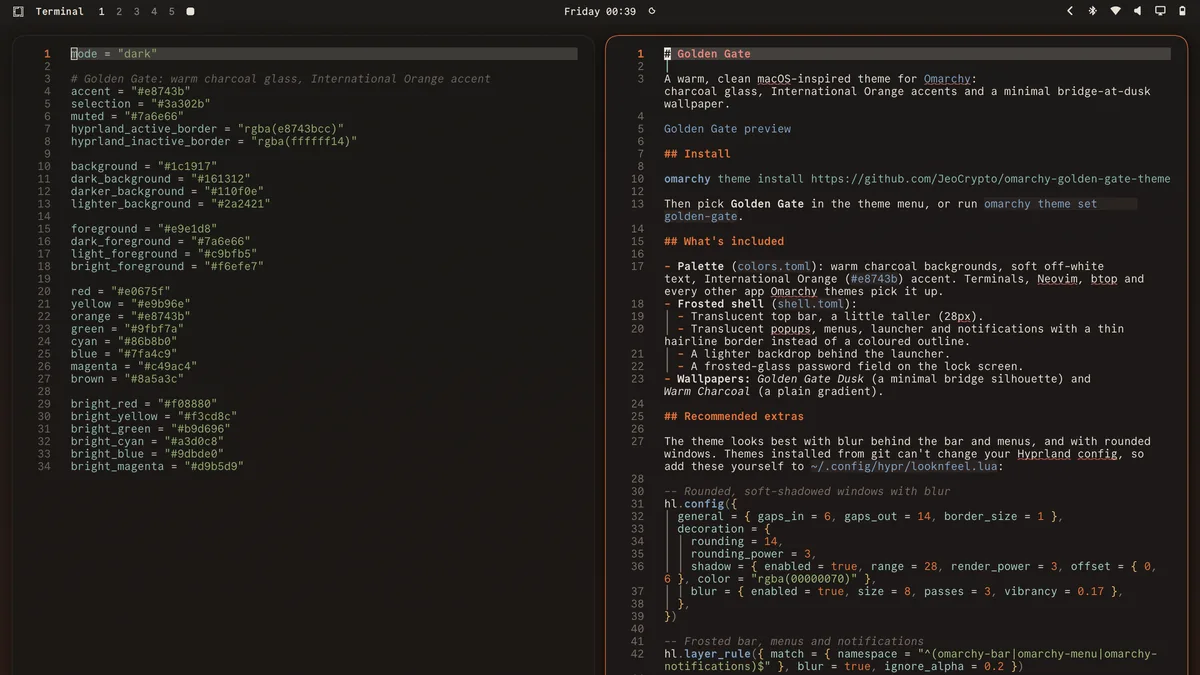Switch to workspace 2

(119, 11)
